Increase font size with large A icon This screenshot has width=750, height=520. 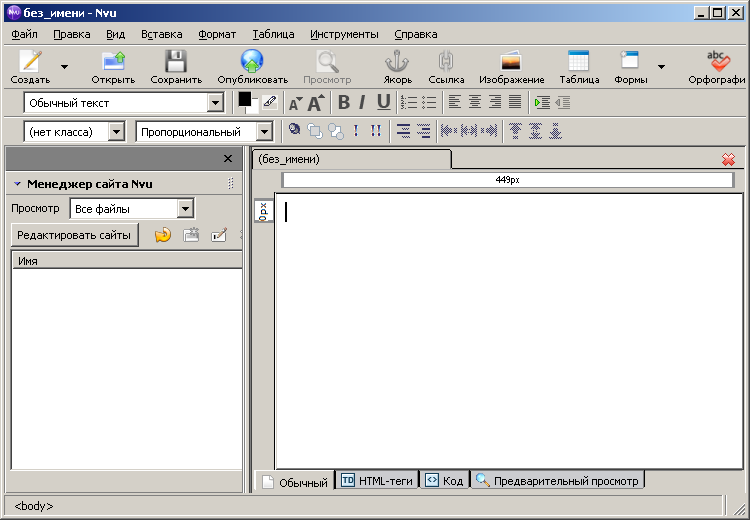click(x=316, y=102)
